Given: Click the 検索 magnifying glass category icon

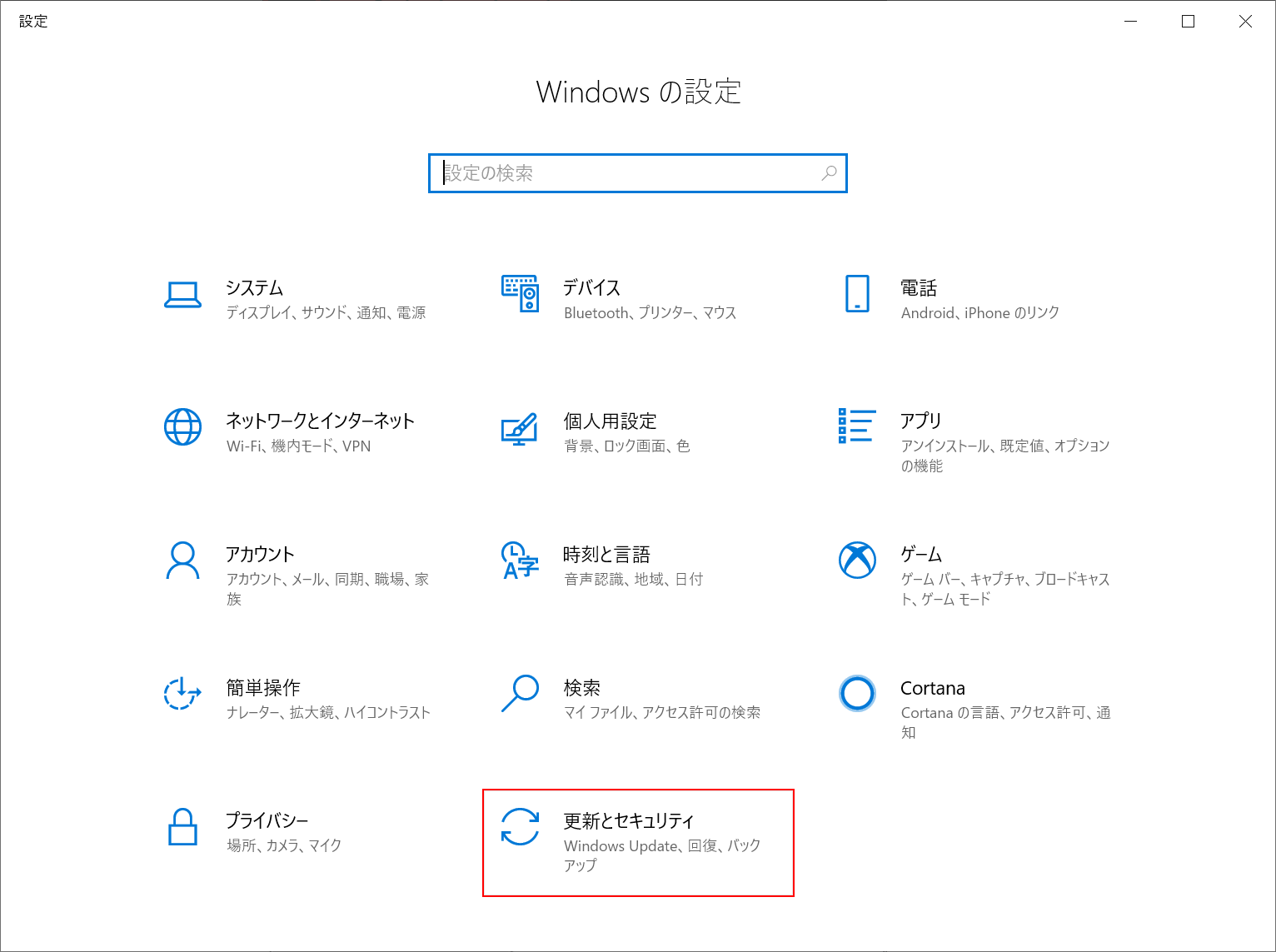Looking at the screenshot, I should point(520,693).
